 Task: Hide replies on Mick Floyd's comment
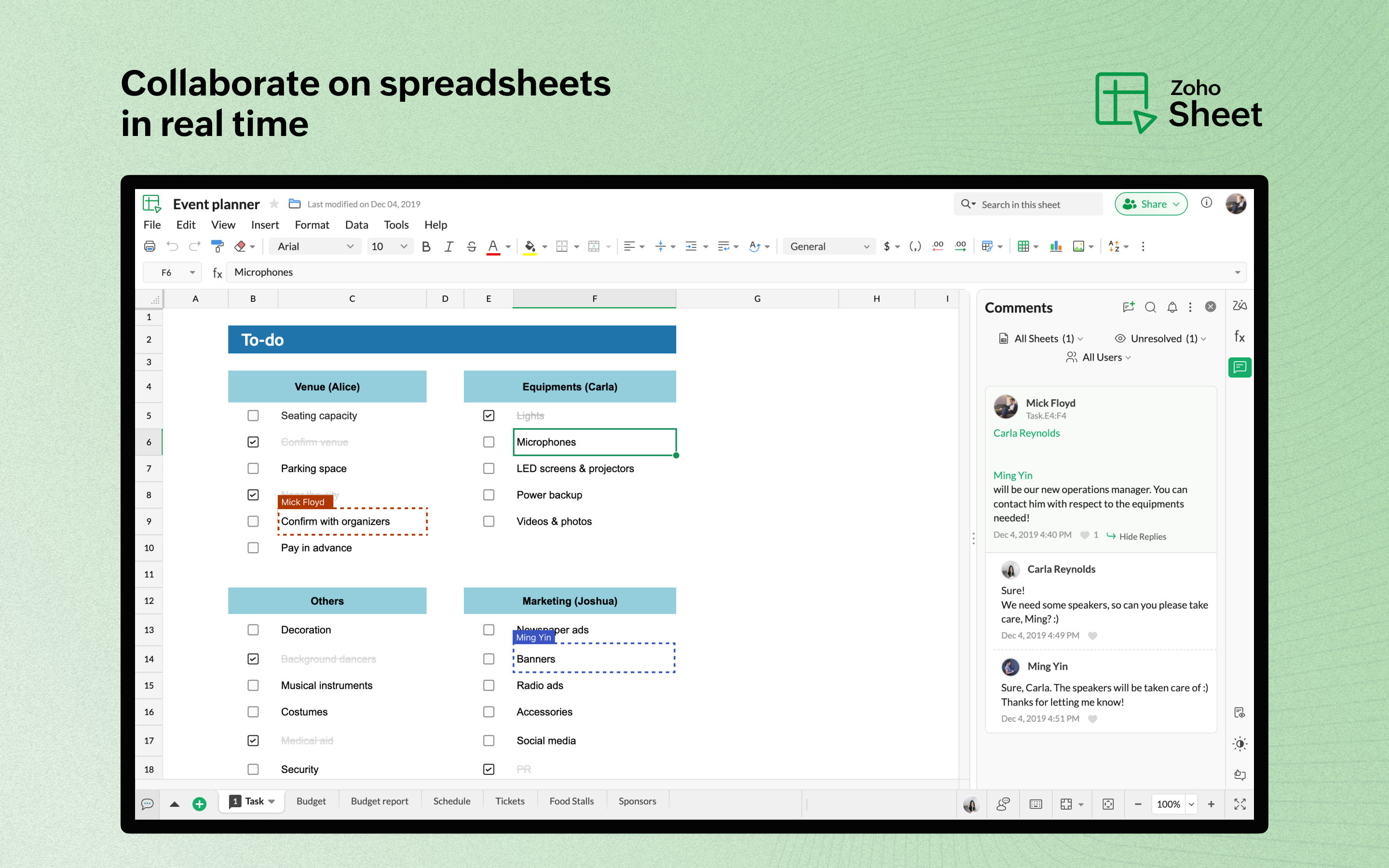point(1143,536)
